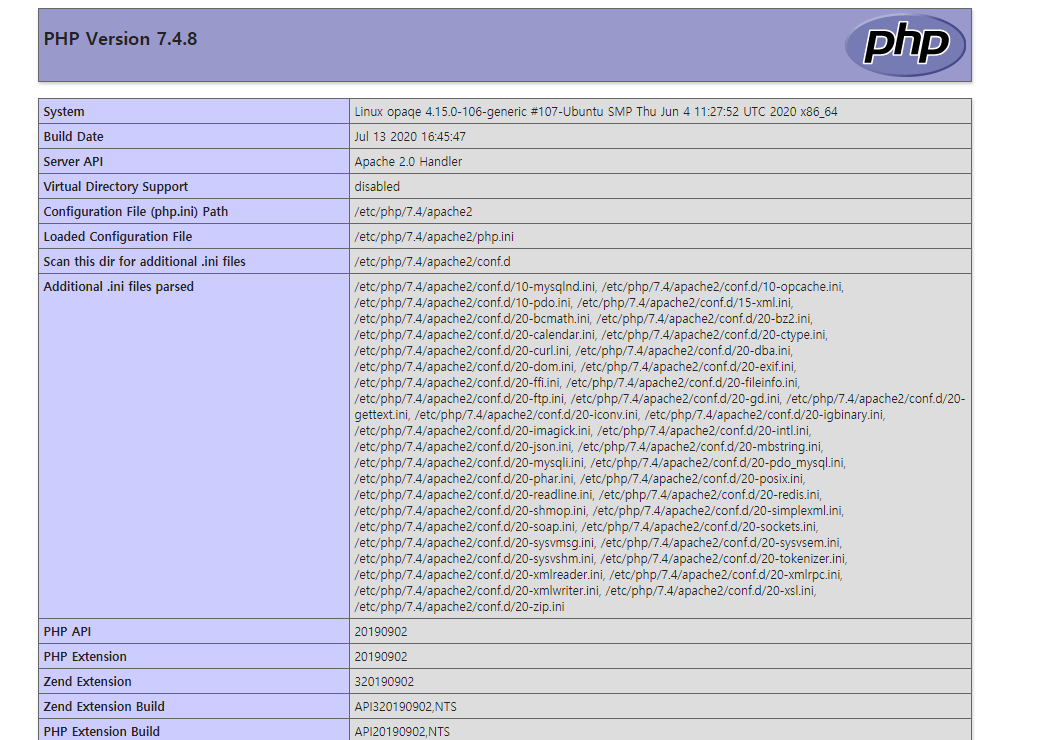The image size is (1055, 740).
Task: Click the 10-mysqlnd.ini path entry
Action: (475, 287)
